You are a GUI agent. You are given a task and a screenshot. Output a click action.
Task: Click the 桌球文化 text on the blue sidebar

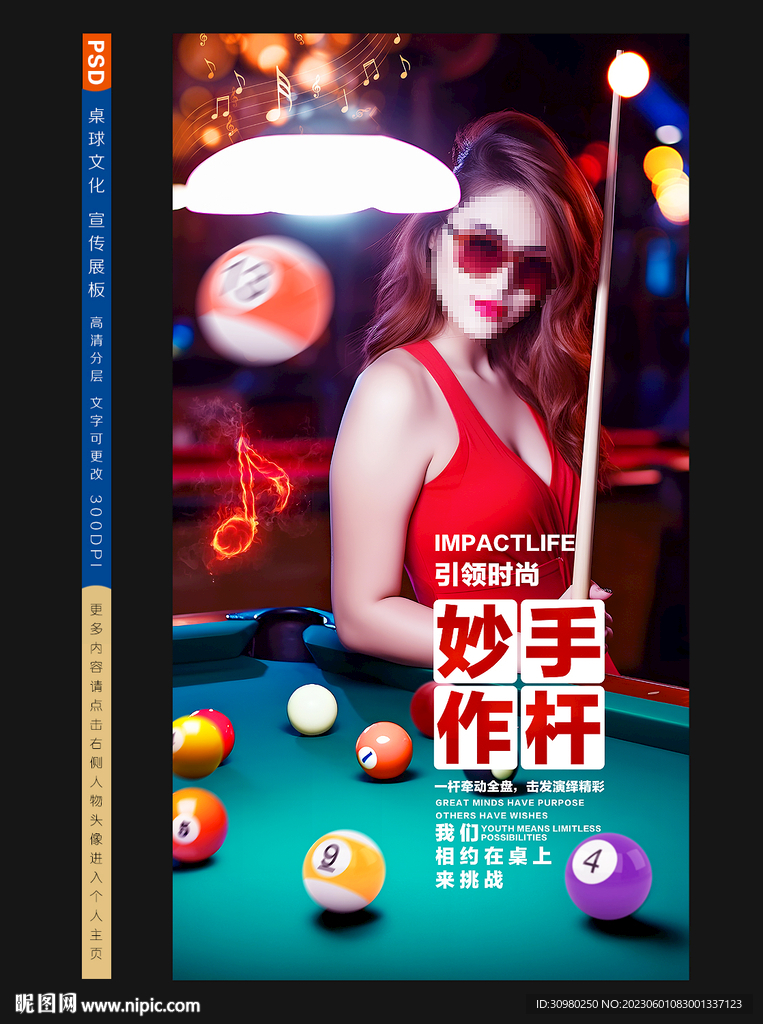(97, 150)
